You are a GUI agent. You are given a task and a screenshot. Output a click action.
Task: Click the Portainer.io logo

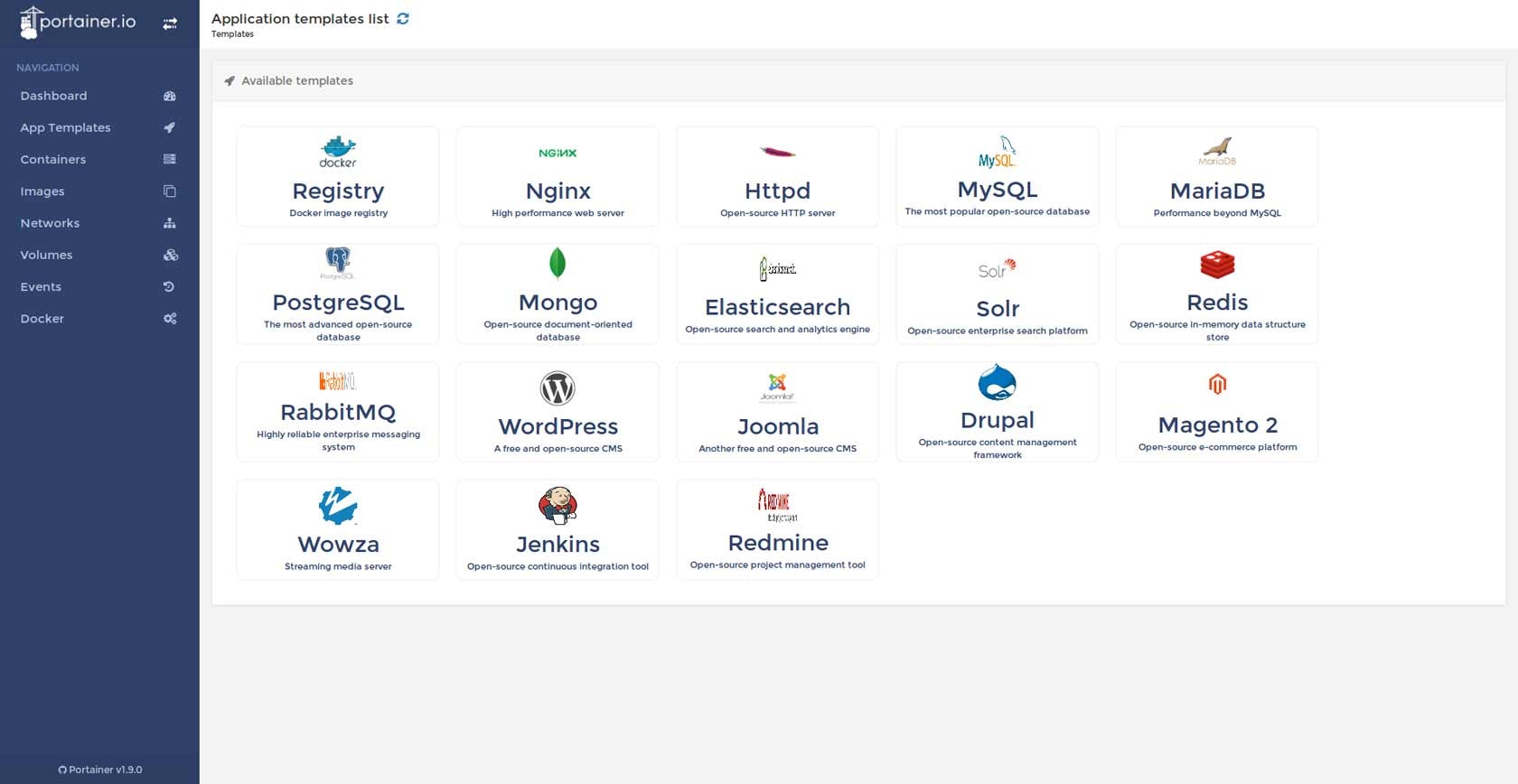(x=78, y=23)
